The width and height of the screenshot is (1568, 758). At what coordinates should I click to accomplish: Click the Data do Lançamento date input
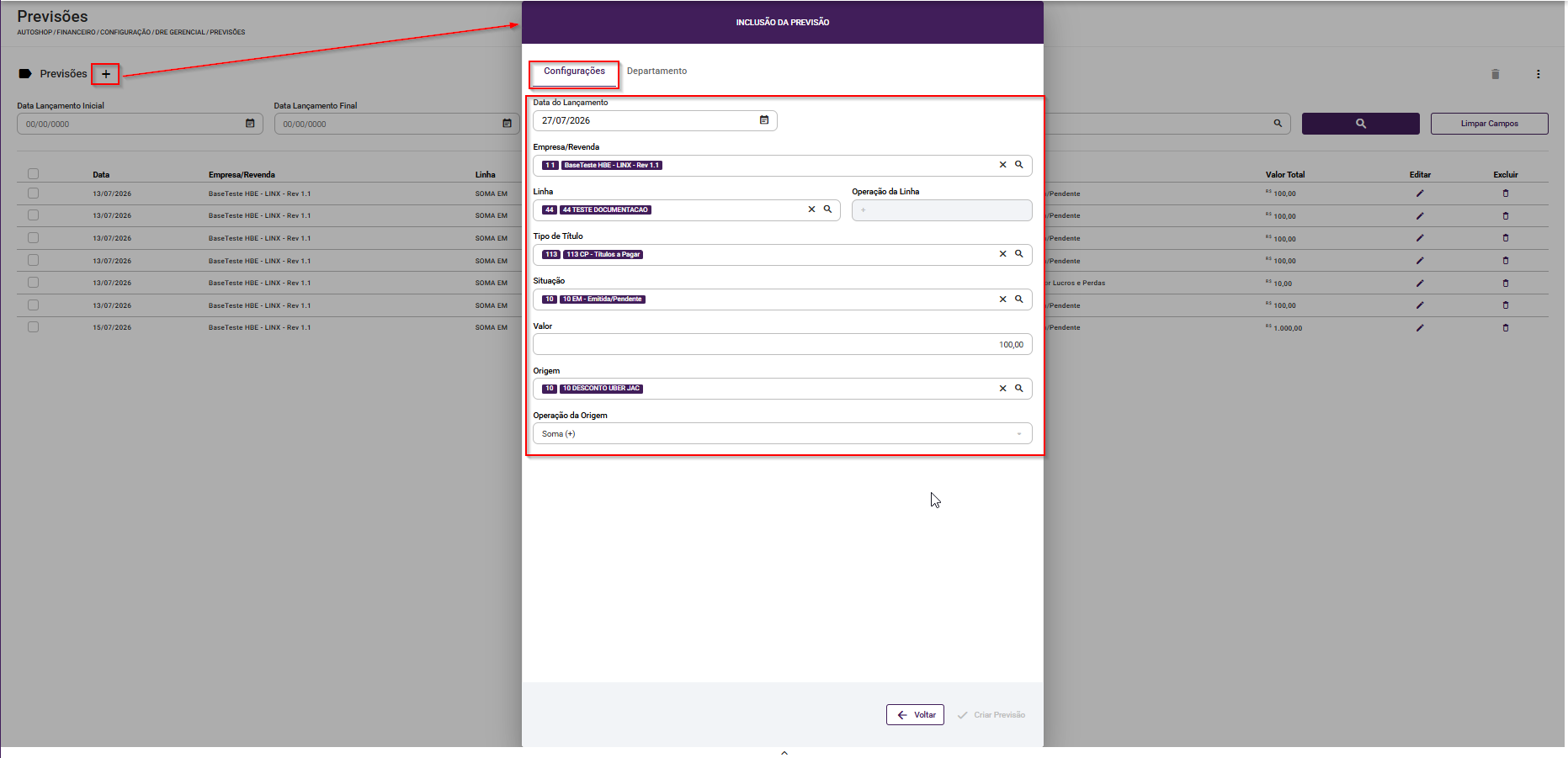click(x=655, y=120)
